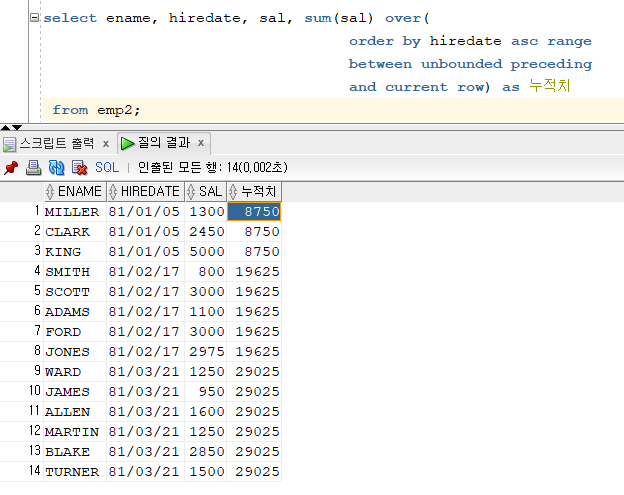
Task: Click the SQL link in results toolbar
Action: [107, 167]
